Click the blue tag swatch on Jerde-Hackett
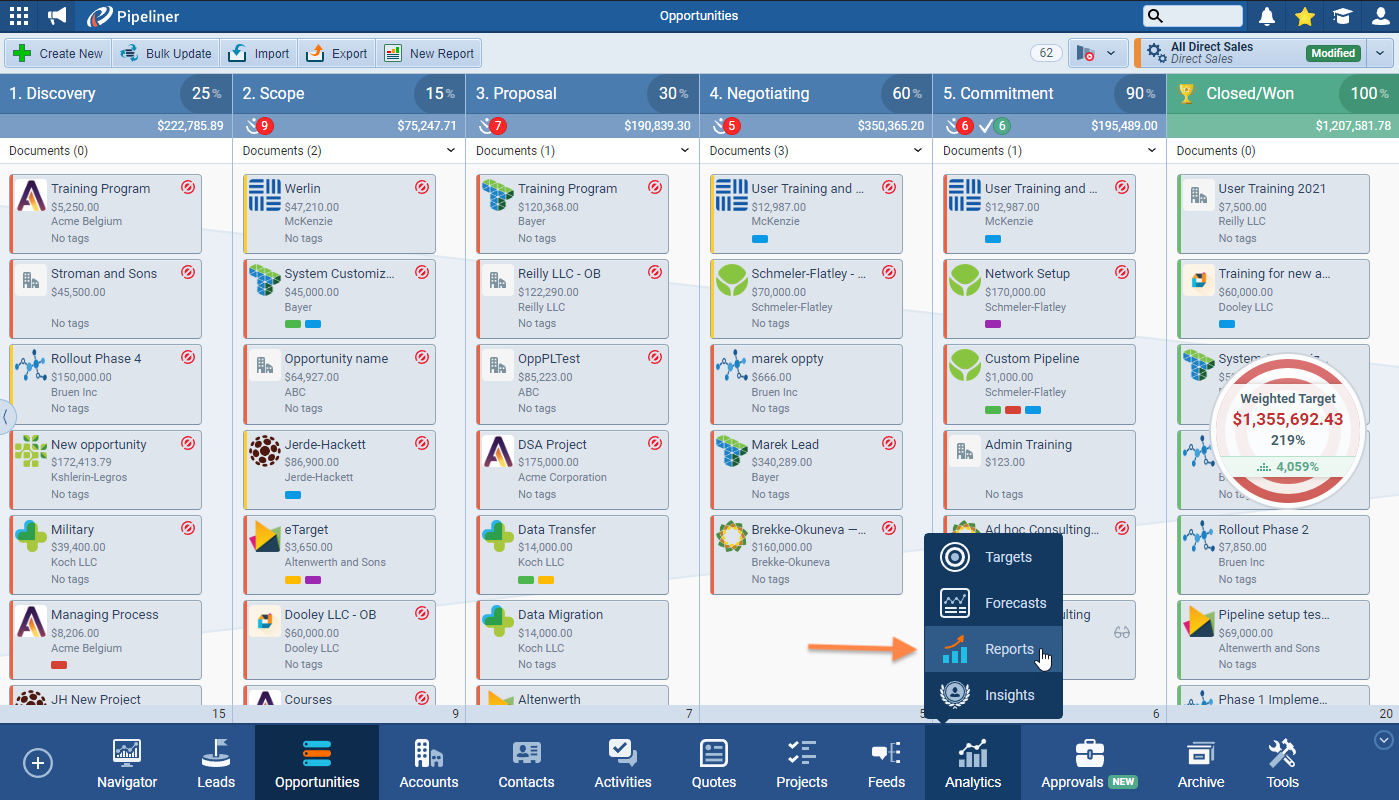1399x800 pixels. coord(293,494)
